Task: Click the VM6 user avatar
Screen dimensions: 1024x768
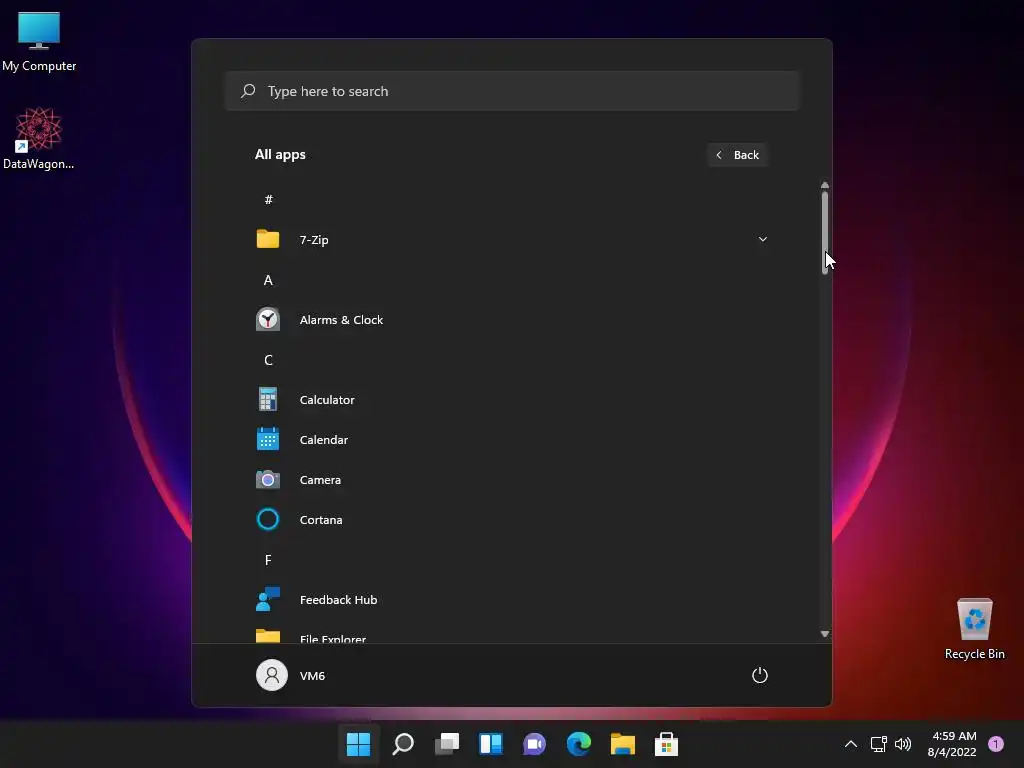Action: 272,675
